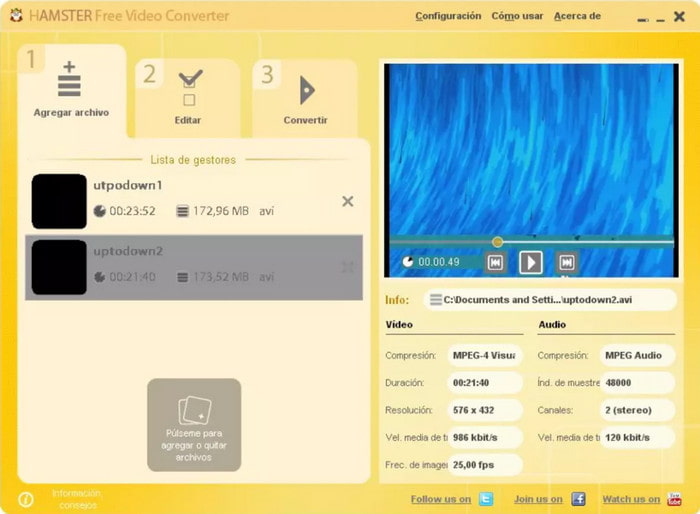Open the Acerca de menu
Viewport: 700px width, 514px height.
pyautogui.click(x=577, y=16)
